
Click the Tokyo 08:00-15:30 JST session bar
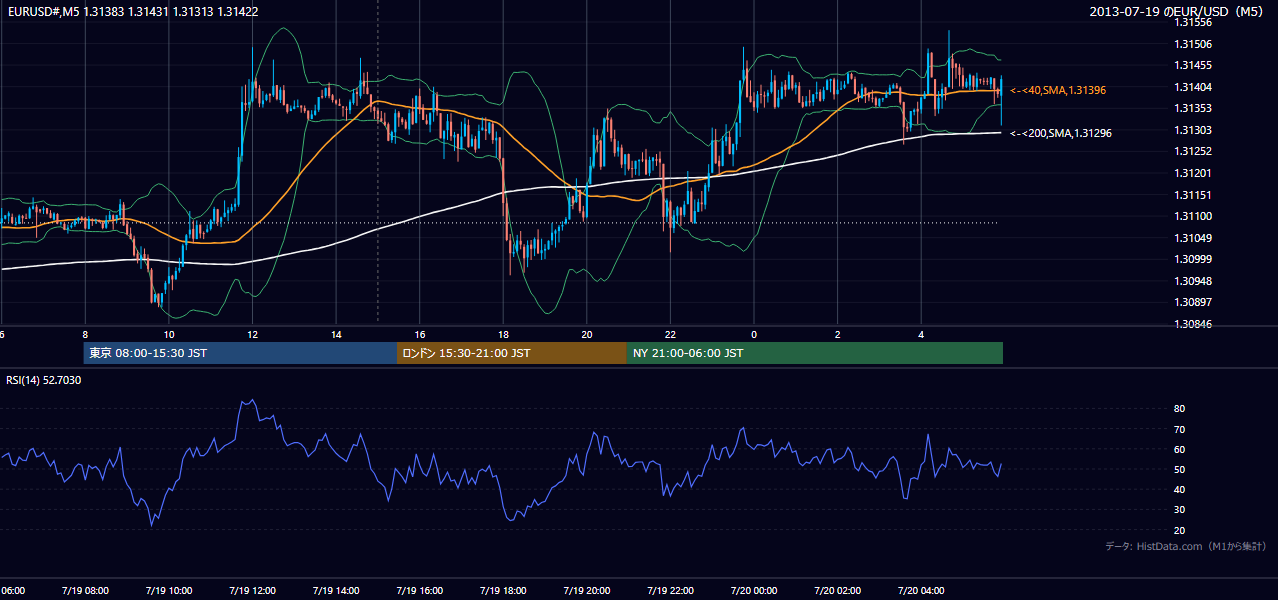tap(240, 353)
